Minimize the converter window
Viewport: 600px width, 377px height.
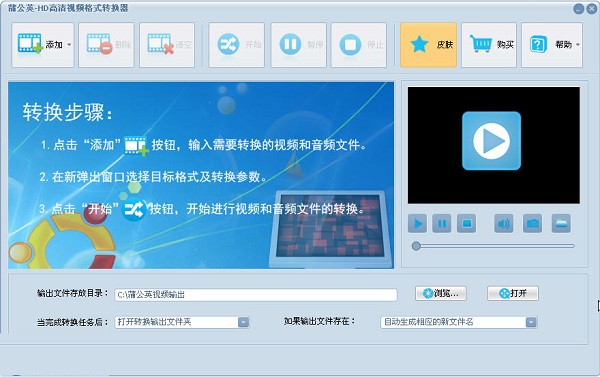tap(579, 9)
